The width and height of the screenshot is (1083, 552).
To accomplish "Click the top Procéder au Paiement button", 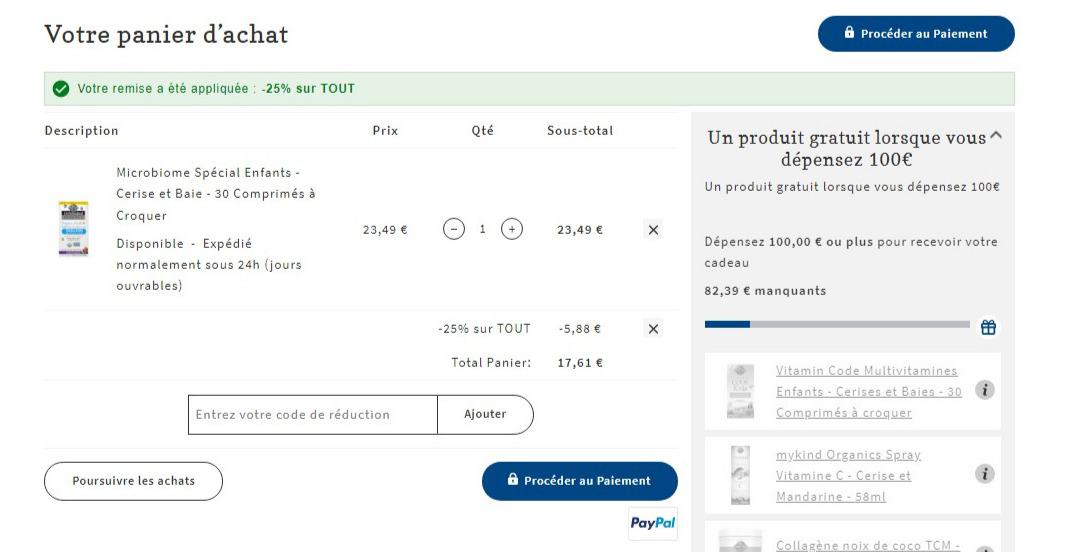I will tap(916, 34).
